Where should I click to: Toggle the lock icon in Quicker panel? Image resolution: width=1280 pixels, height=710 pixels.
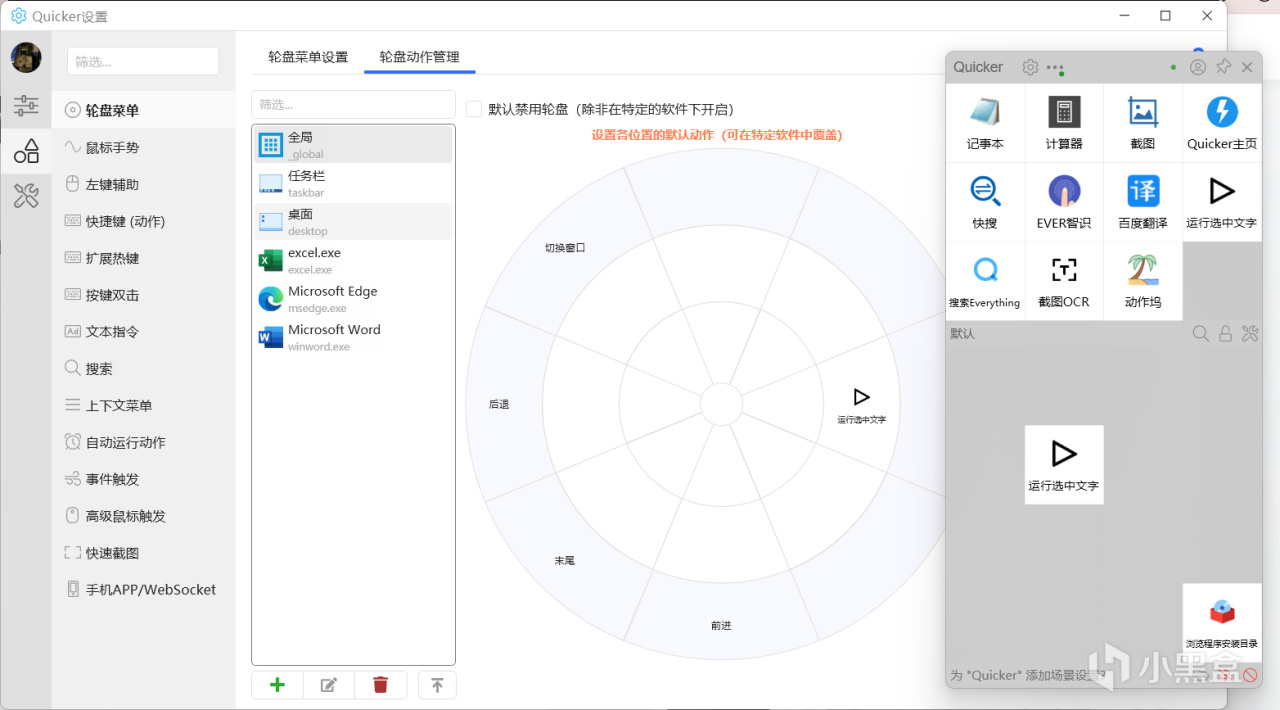1225,334
